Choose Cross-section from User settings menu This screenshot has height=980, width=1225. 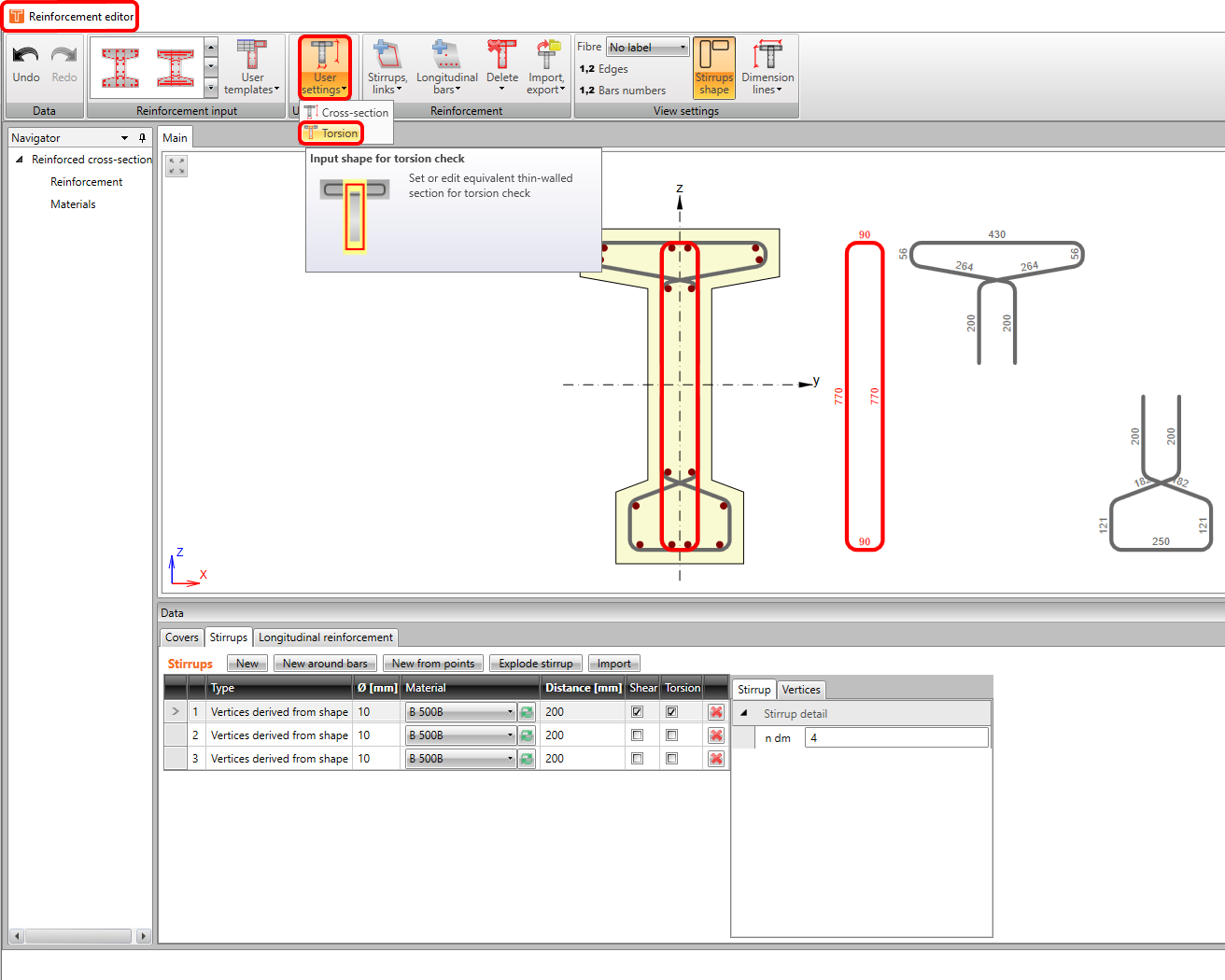pos(346,112)
